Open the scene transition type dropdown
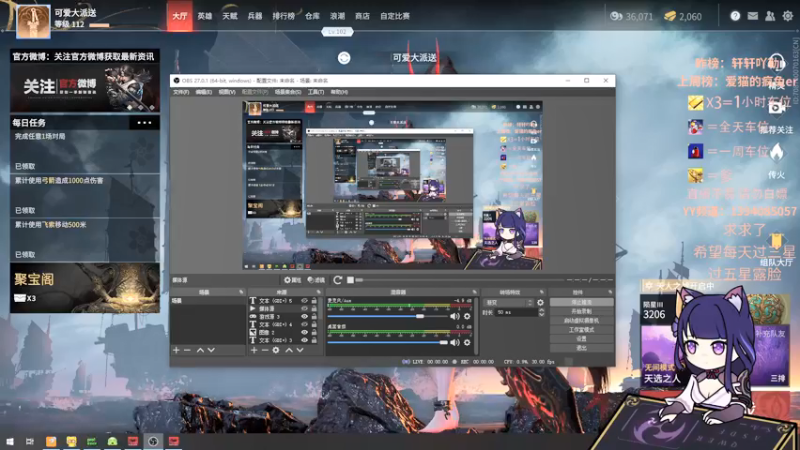The height and width of the screenshot is (450, 800). tap(508, 303)
